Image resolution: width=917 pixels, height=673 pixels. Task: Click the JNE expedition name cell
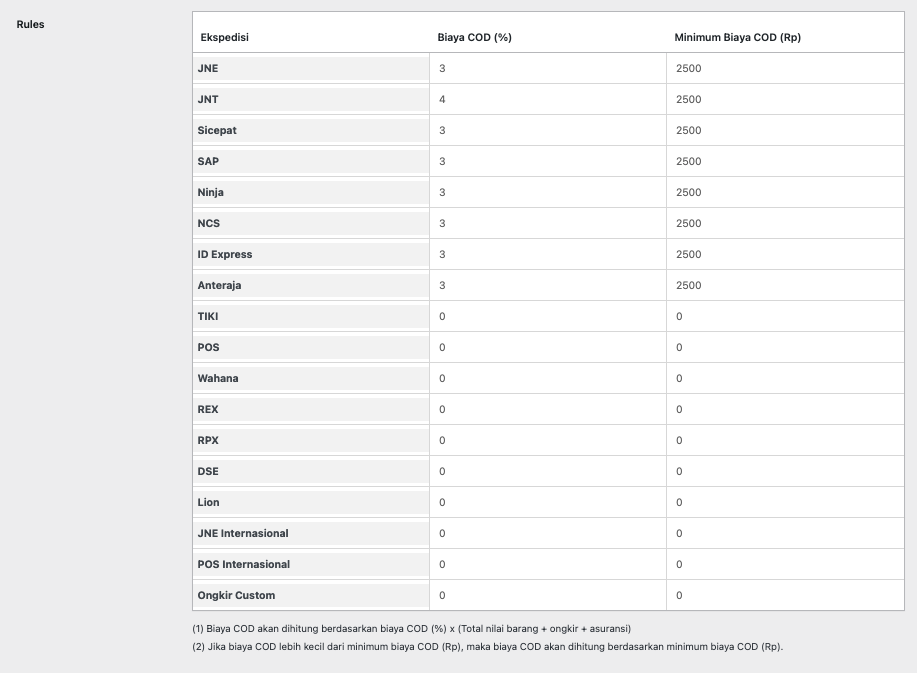[311, 68]
